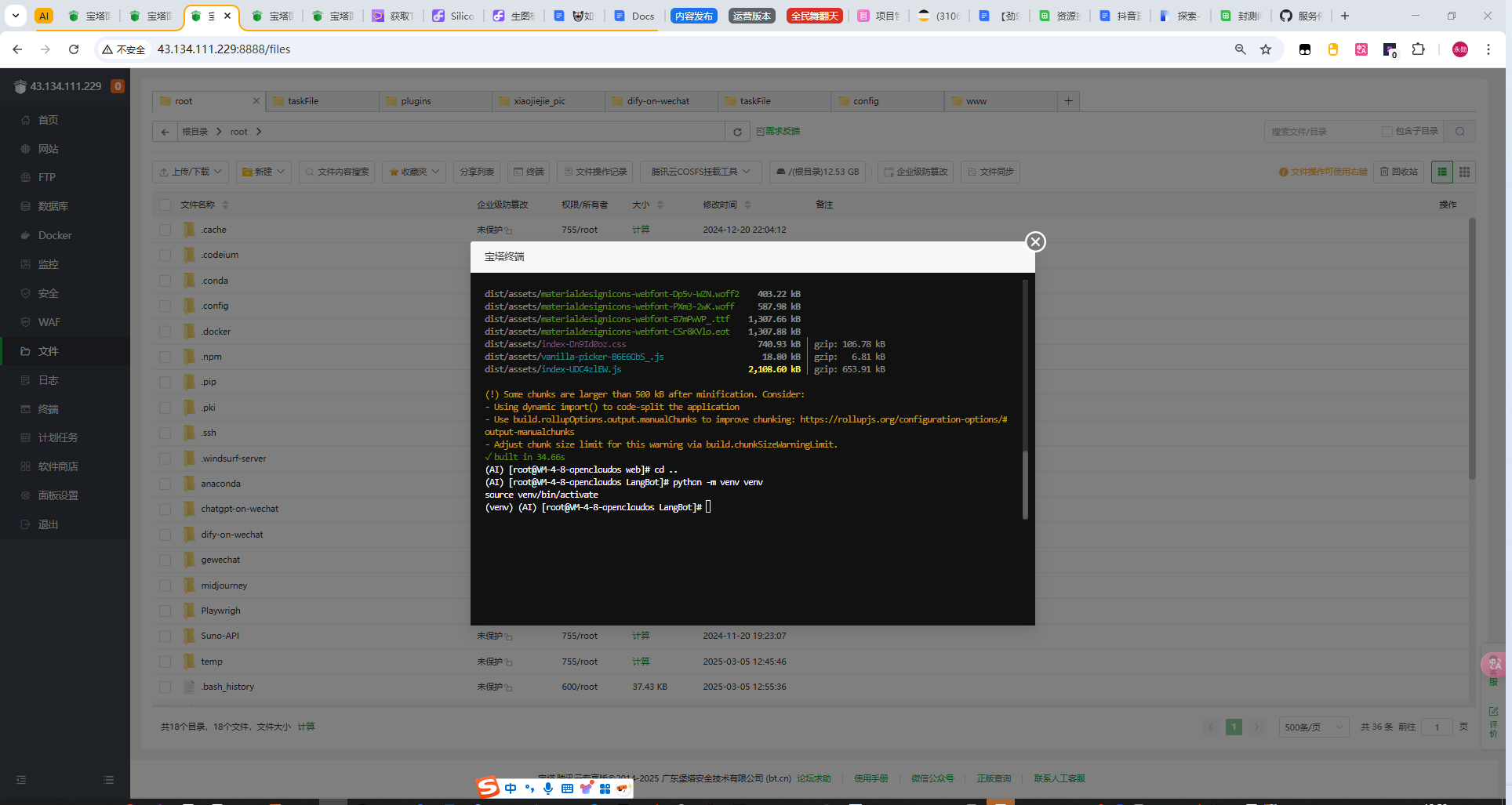Tick the checkbox for .cache folder
The height and width of the screenshot is (805, 1512).
pos(165,230)
